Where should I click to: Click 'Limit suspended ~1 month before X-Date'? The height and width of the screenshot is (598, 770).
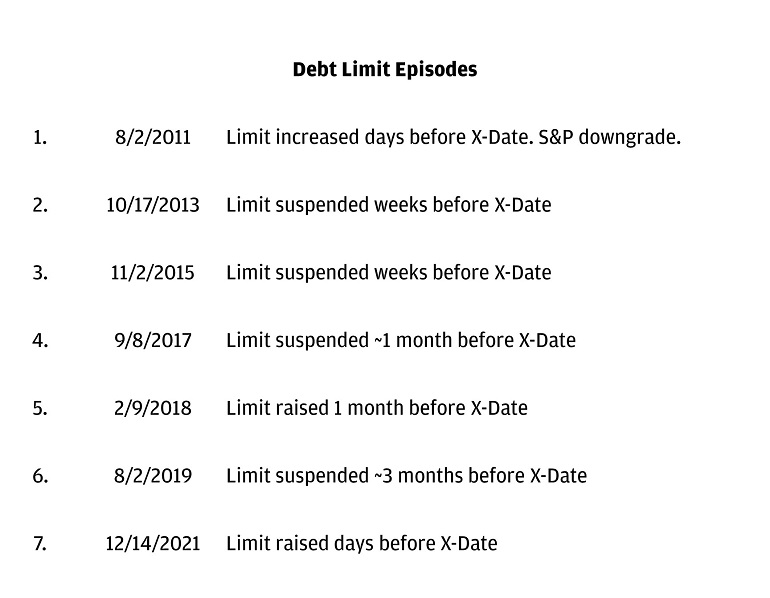coord(400,340)
